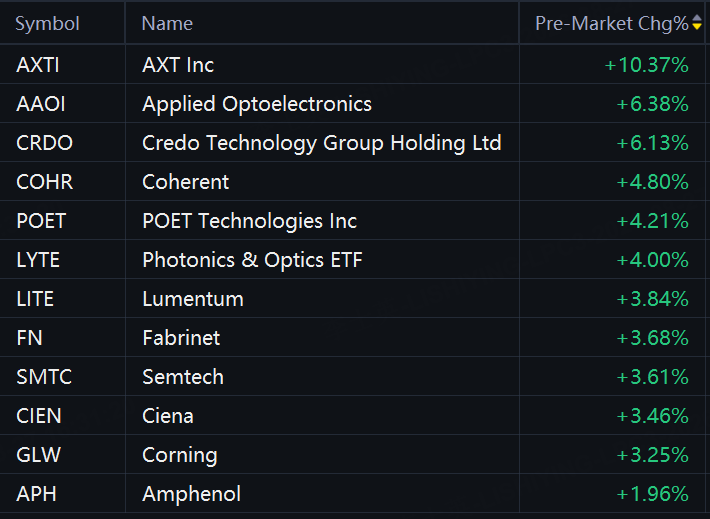This screenshot has width=710, height=519.
Task: Select the +3.84% Lumentum change value
Action: pyautogui.click(x=652, y=299)
